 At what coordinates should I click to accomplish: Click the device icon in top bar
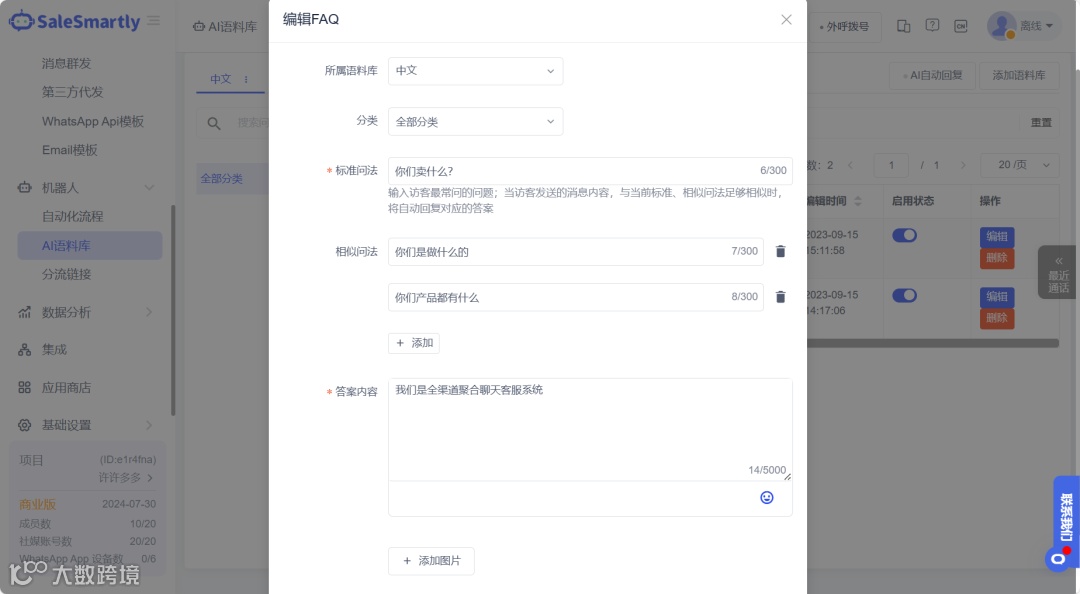coord(903,26)
